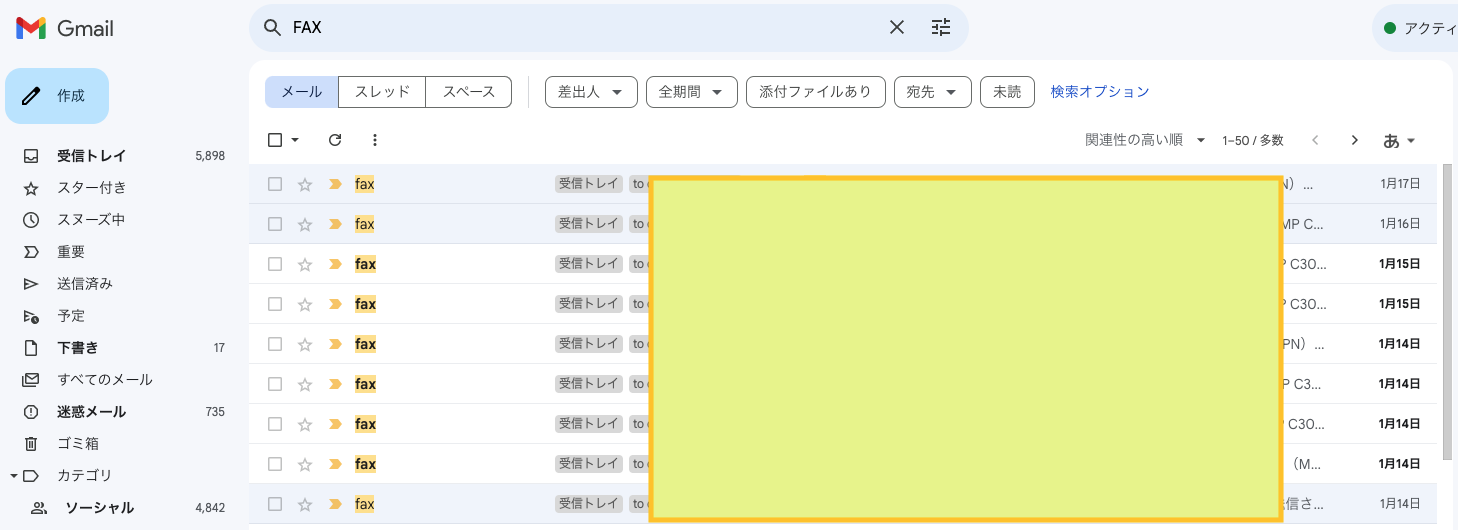Clear the search with the X icon

click(x=897, y=28)
